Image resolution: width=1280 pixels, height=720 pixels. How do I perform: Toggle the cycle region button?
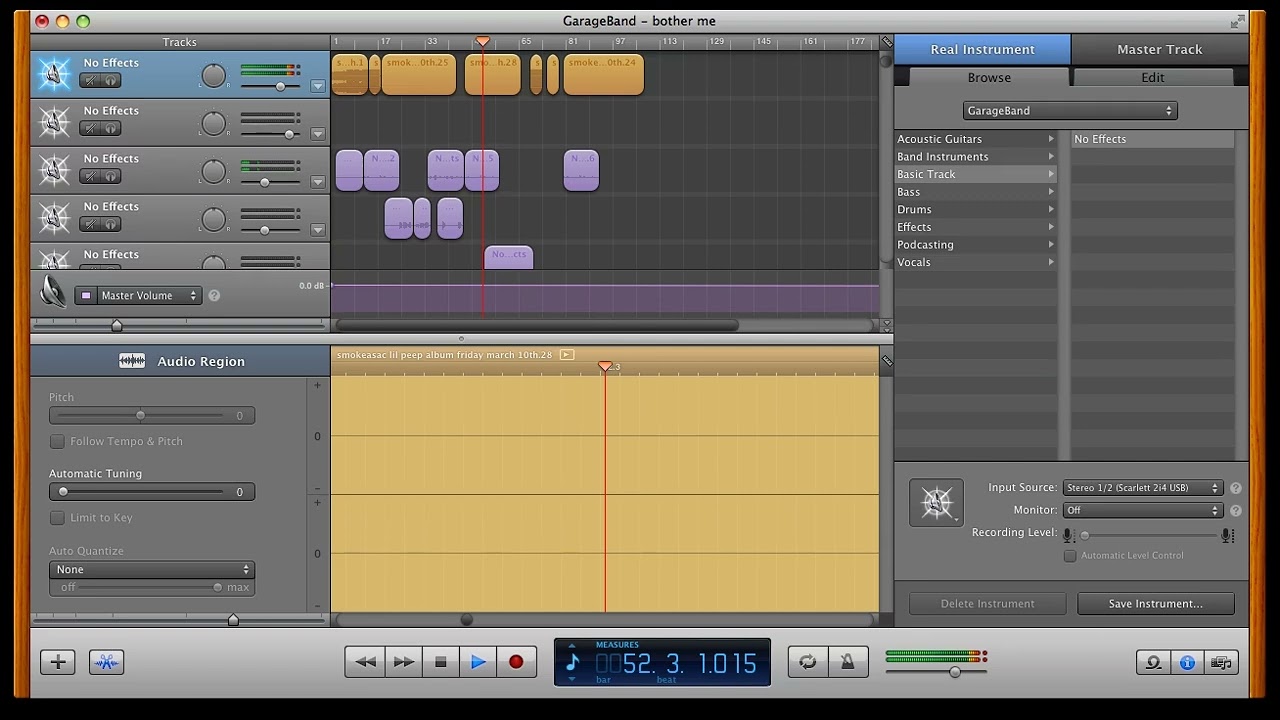pos(808,662)
